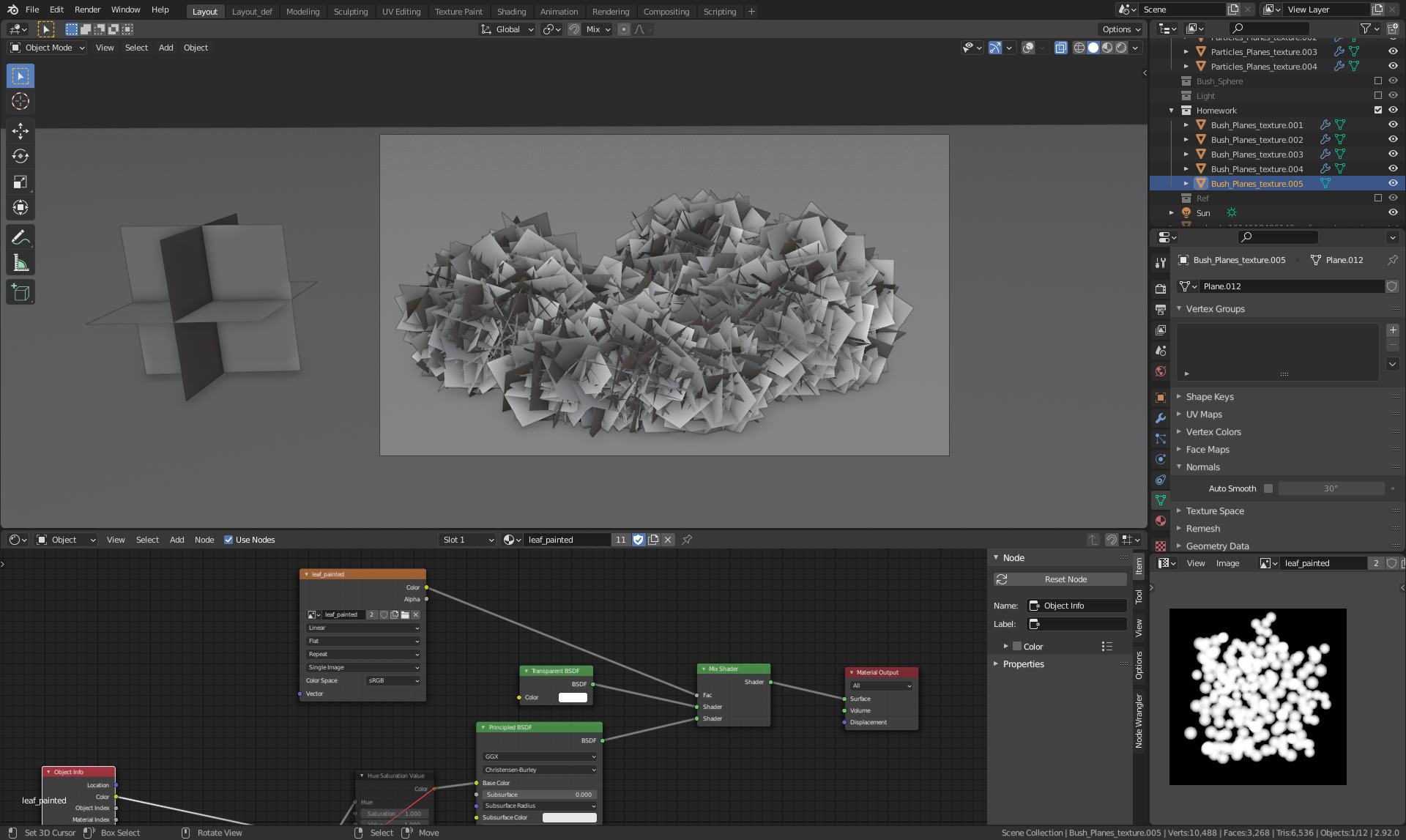The width and height of the screenshot is (1406, 840).
Task: Select the Annotate pencil tool
Action: point(21,237)
